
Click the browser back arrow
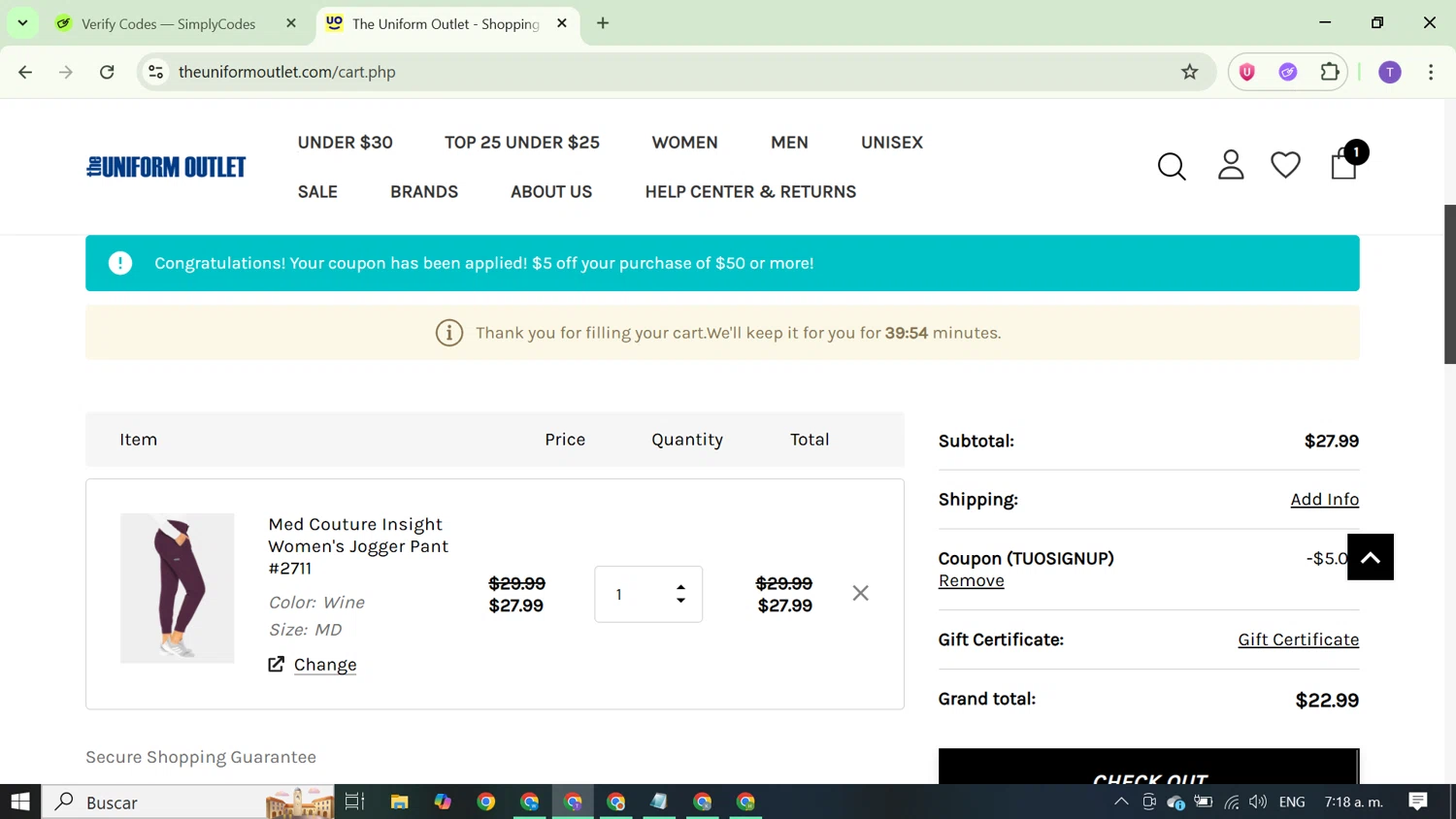(x=25, y=72)
